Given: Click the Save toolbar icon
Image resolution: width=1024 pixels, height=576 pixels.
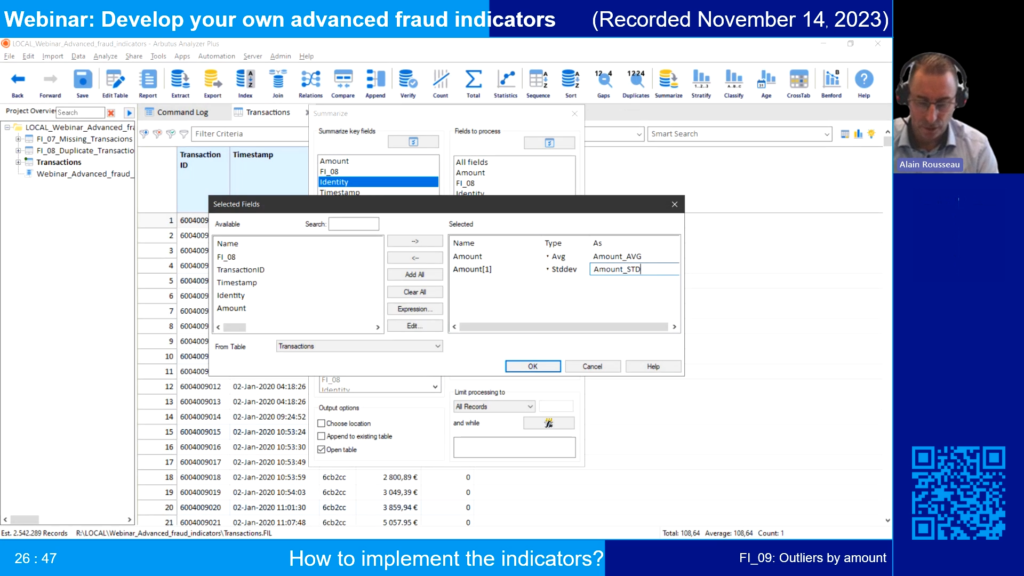Looking at the screenshot, I should 82,84.
